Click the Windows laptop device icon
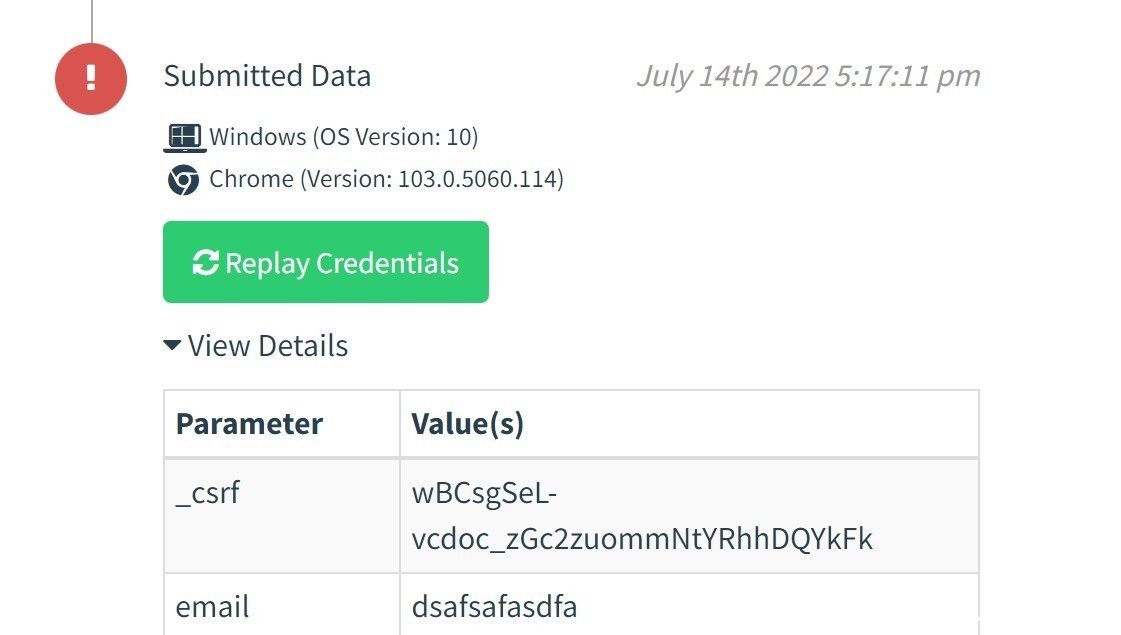 click(x=184, y=137)
